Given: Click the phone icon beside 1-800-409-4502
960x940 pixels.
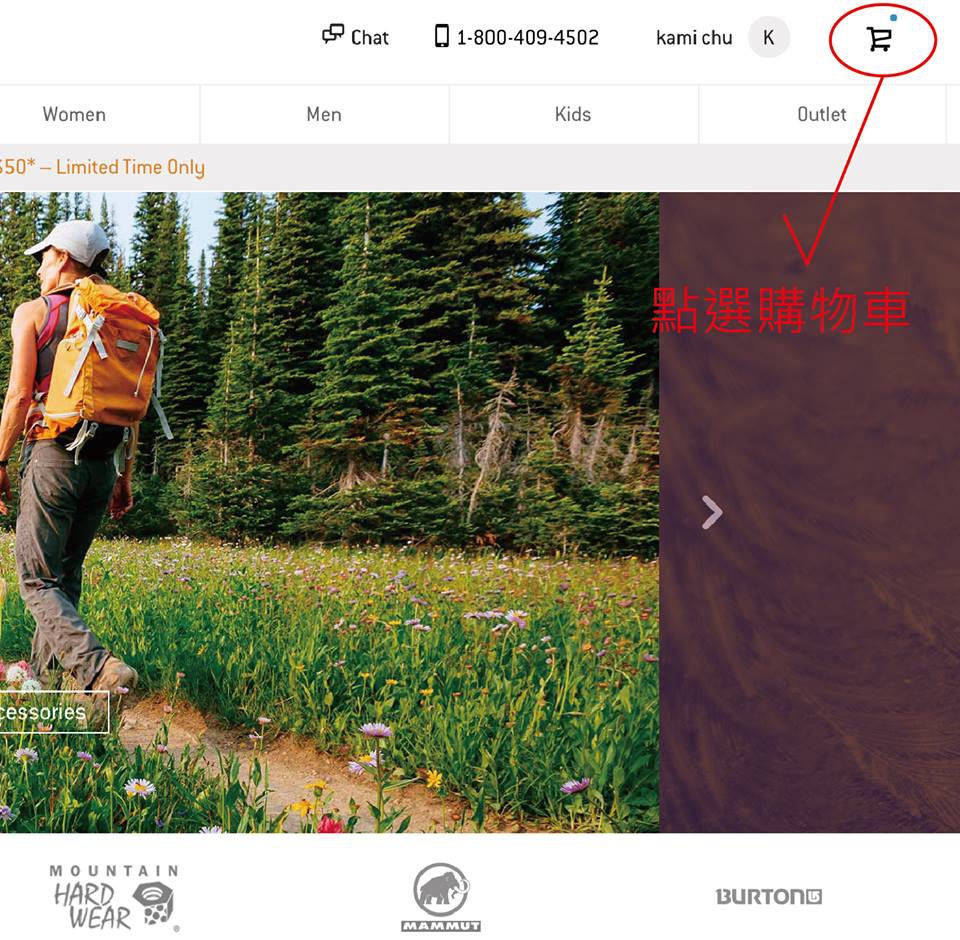Looking at the screenshot, I should 441,36.
